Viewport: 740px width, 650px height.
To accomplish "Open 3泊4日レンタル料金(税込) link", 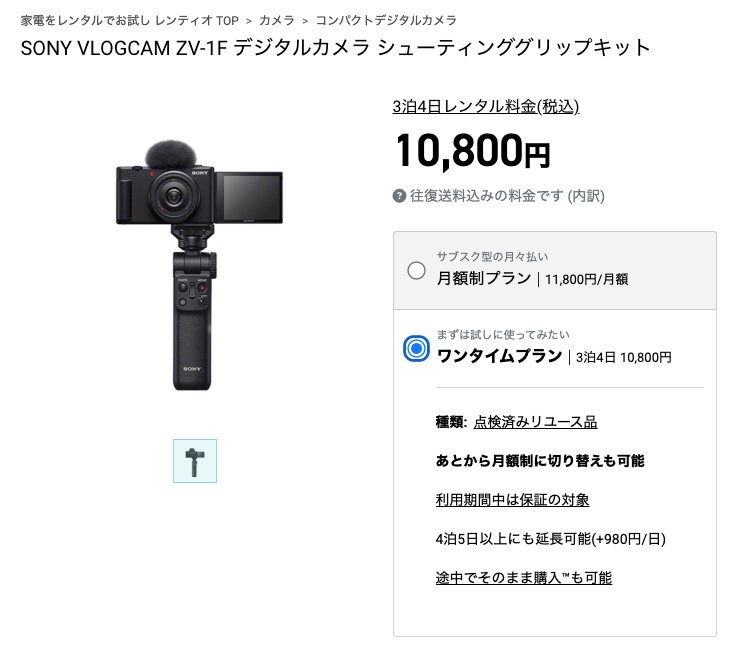I will point(486,107).
